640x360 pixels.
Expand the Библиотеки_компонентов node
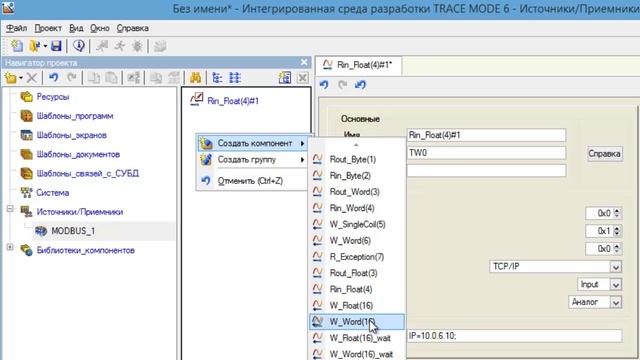(10, 247)
